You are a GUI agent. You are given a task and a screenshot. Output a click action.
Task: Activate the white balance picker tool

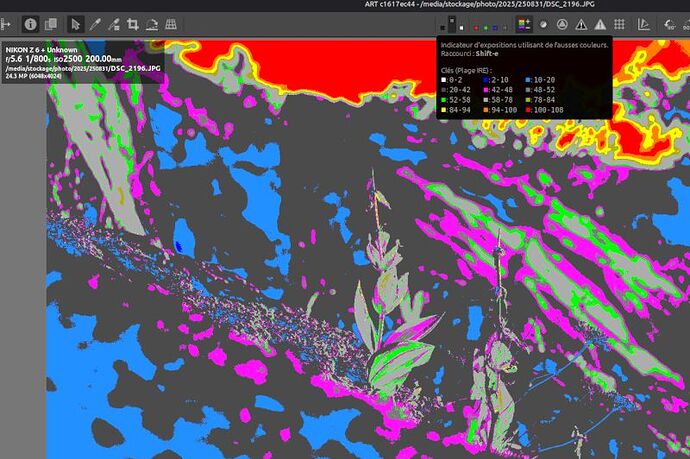pos(114,23)
